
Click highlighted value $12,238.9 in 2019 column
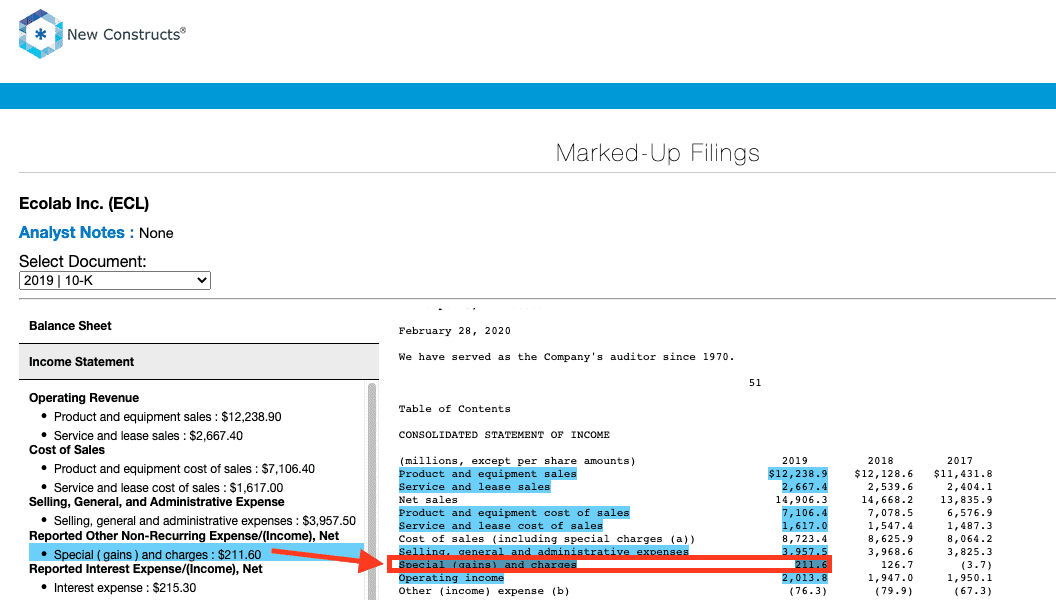coord(797,474)
